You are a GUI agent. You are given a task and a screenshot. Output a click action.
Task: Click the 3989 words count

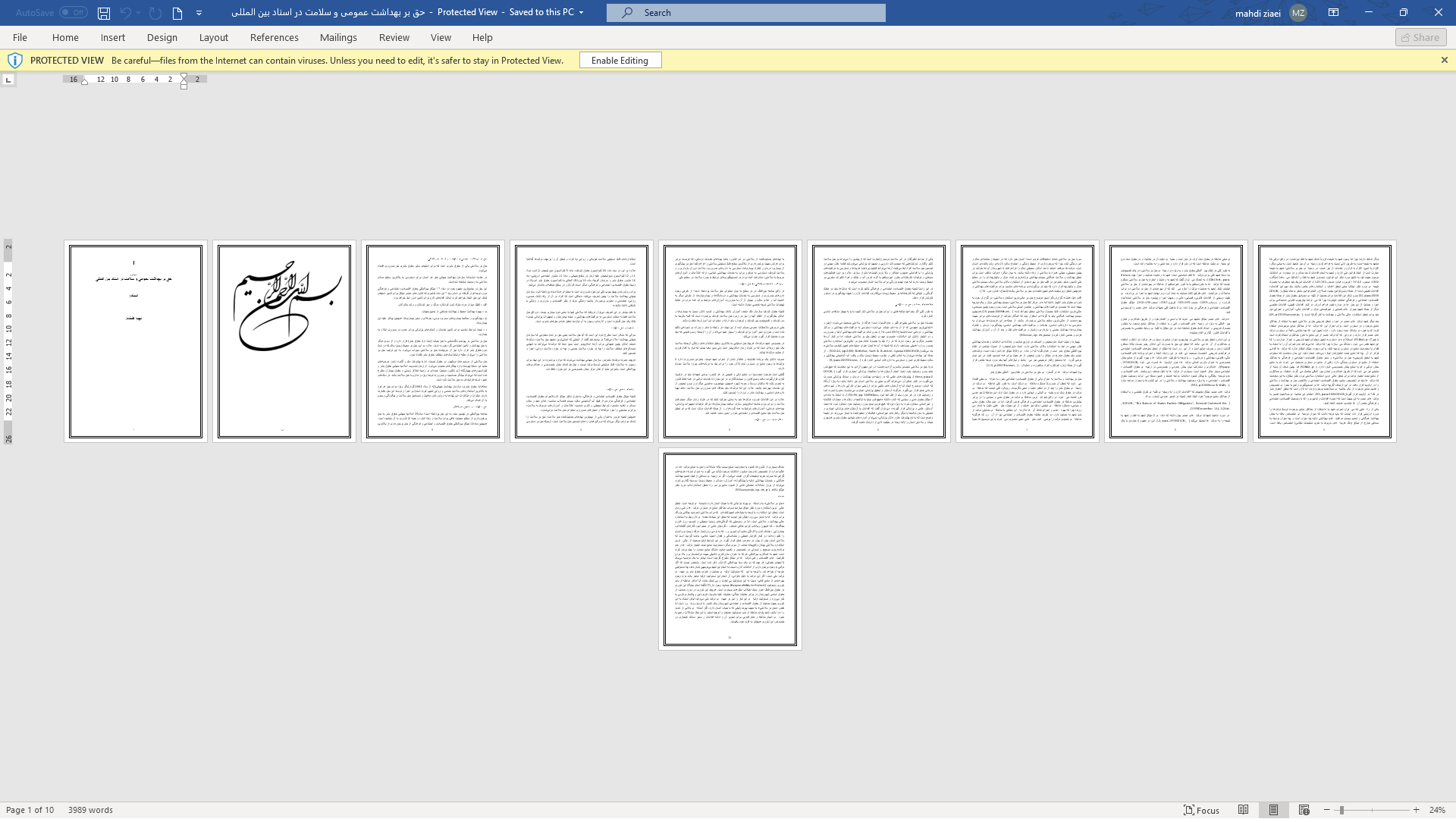(90, 810)
